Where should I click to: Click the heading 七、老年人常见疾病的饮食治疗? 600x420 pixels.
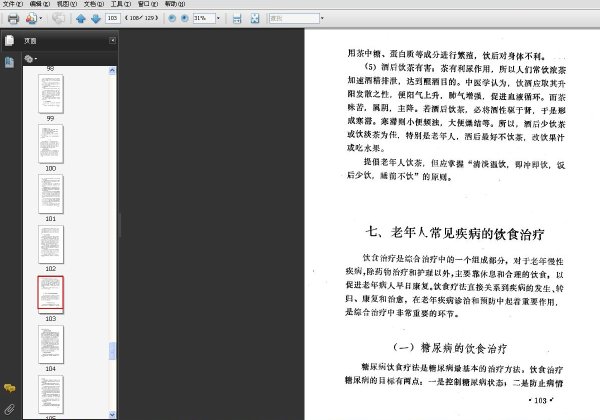pyautogui.click(x=455, y=233)
